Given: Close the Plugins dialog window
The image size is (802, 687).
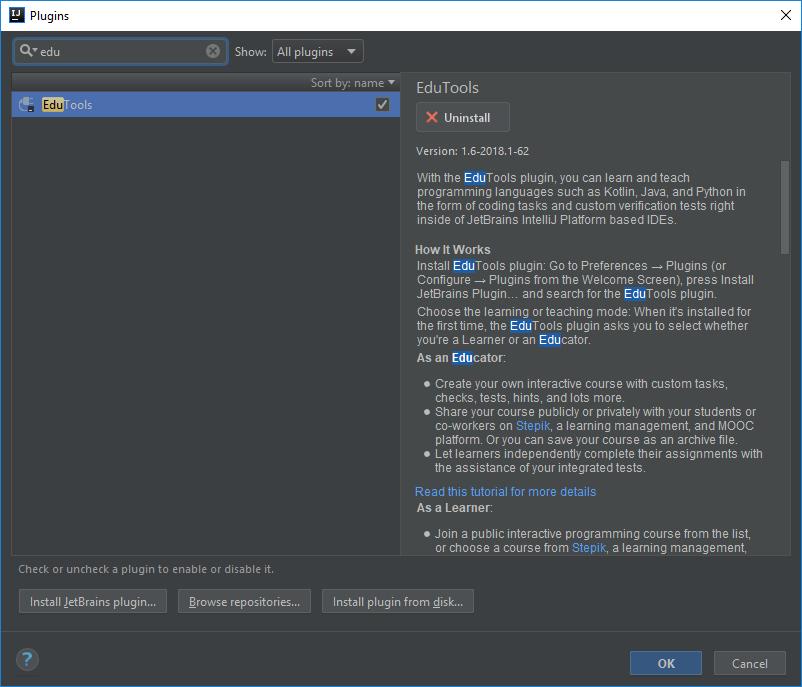Looking at the screenshot, I should click(786, 15).
